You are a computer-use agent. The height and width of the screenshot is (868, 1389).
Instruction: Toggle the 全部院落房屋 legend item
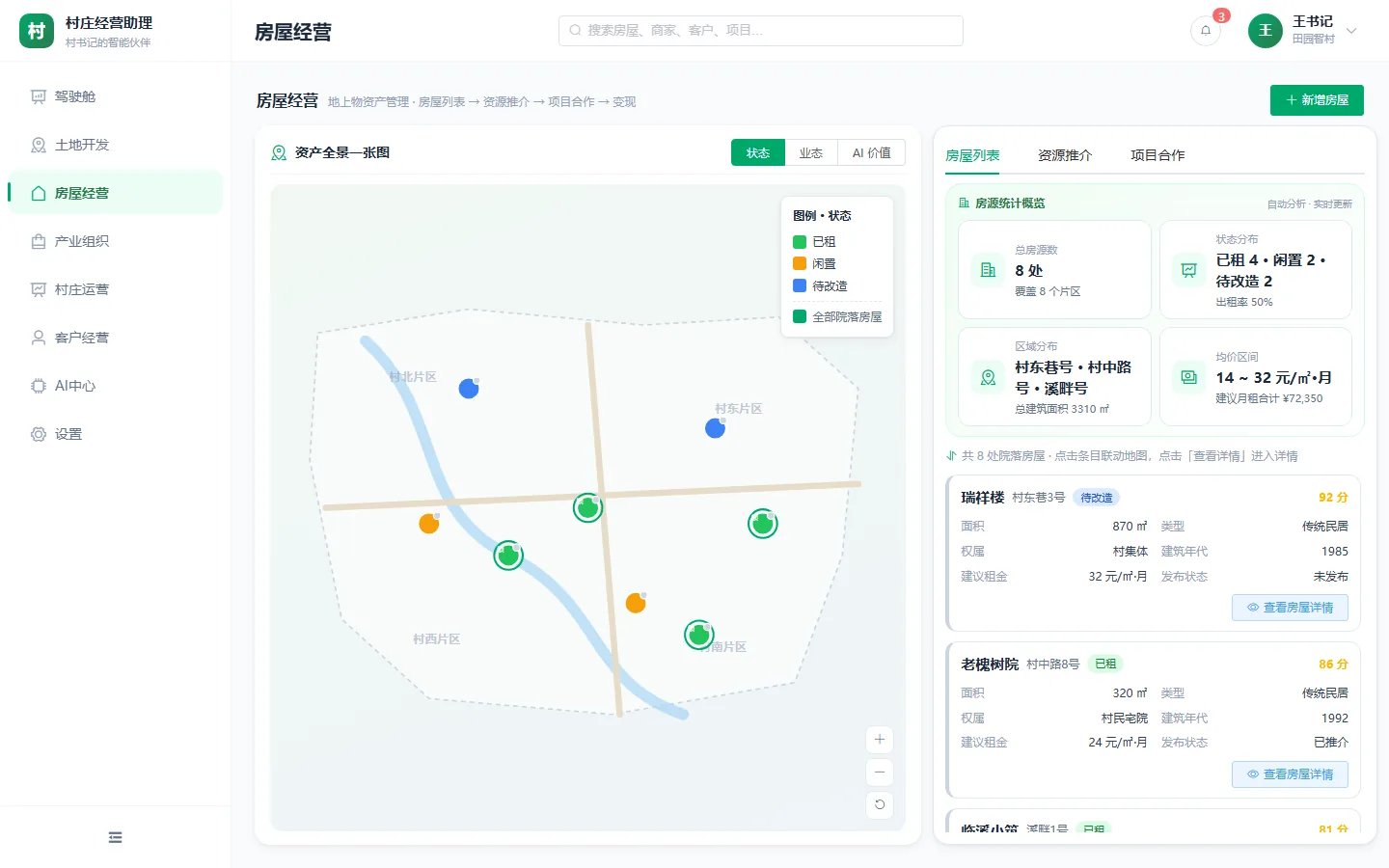(x=837, y=316)
